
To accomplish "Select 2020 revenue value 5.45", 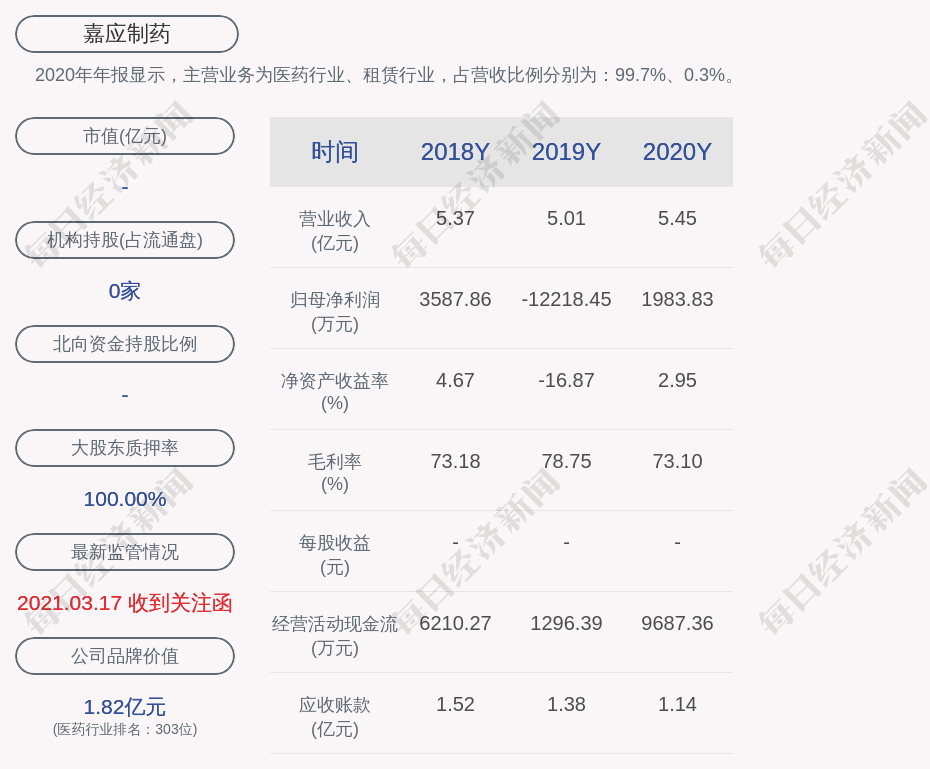I will 677,218.
